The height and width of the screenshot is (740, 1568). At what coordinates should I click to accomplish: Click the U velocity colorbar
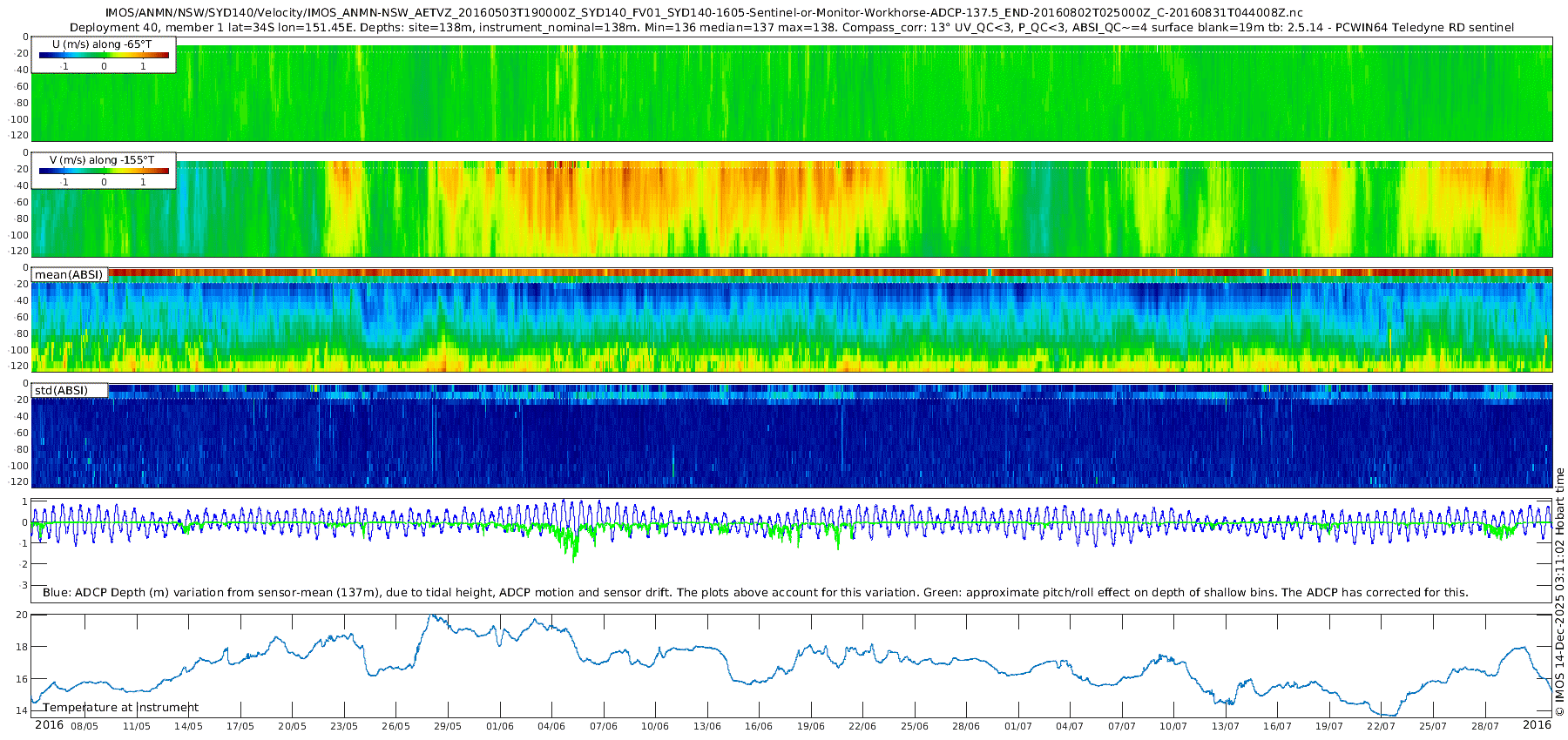point(104,56)
